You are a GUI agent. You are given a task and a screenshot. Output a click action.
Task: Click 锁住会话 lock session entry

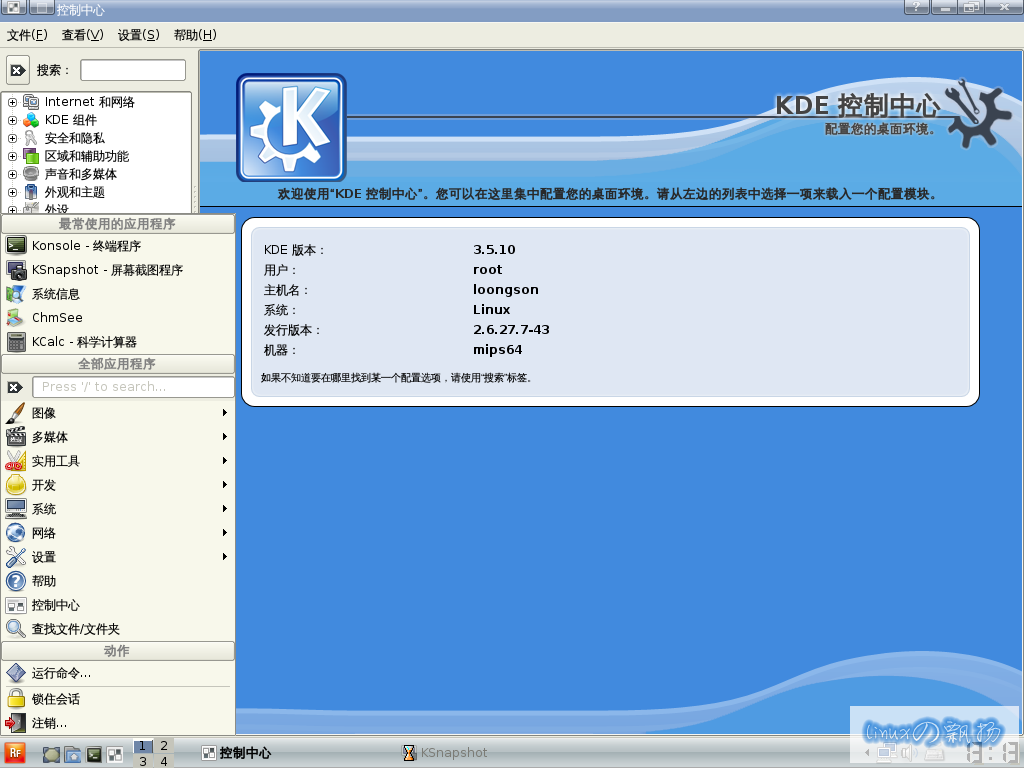click(55, 699)
